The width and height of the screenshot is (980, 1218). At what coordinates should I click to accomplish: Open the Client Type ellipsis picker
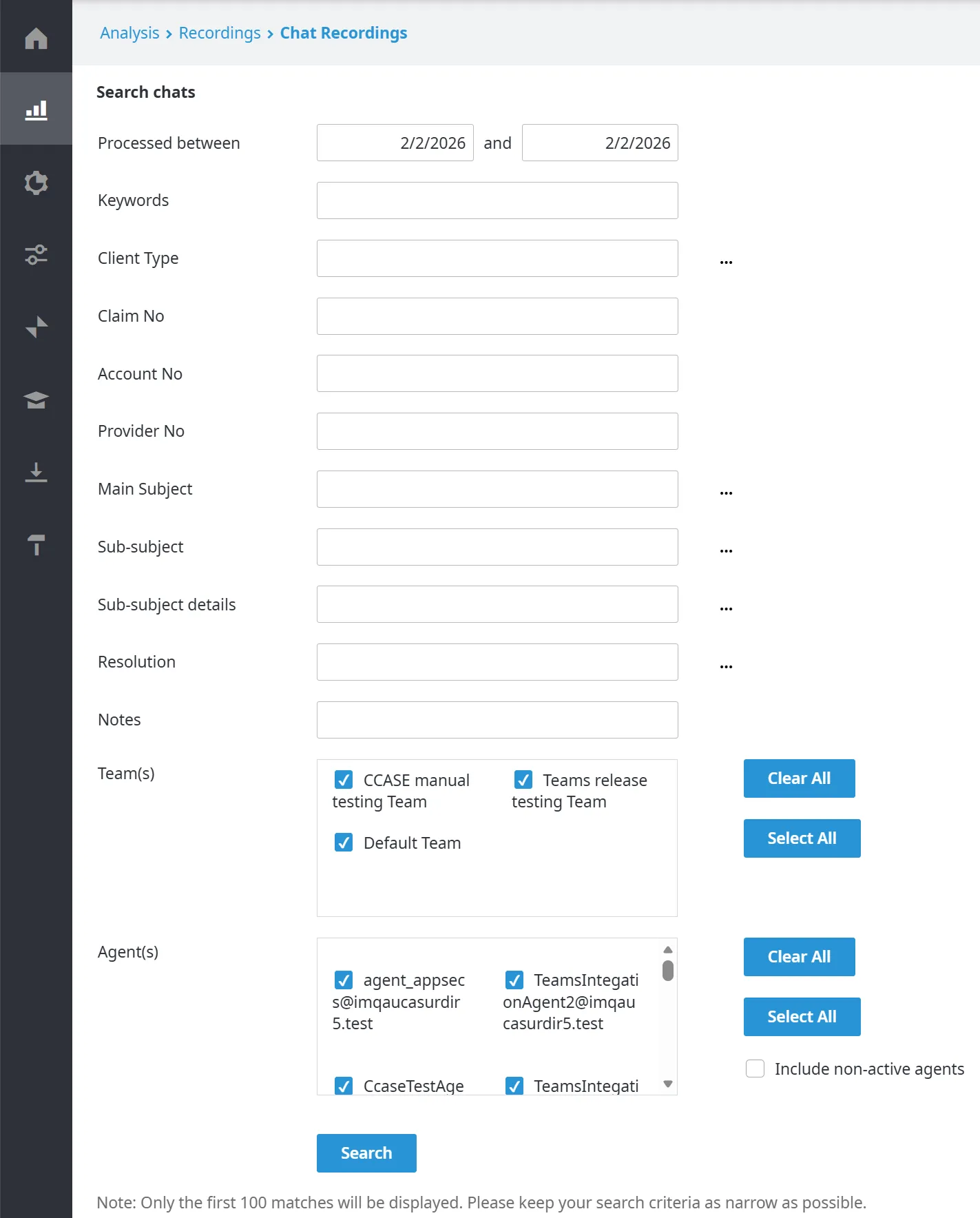click(726, 262)
